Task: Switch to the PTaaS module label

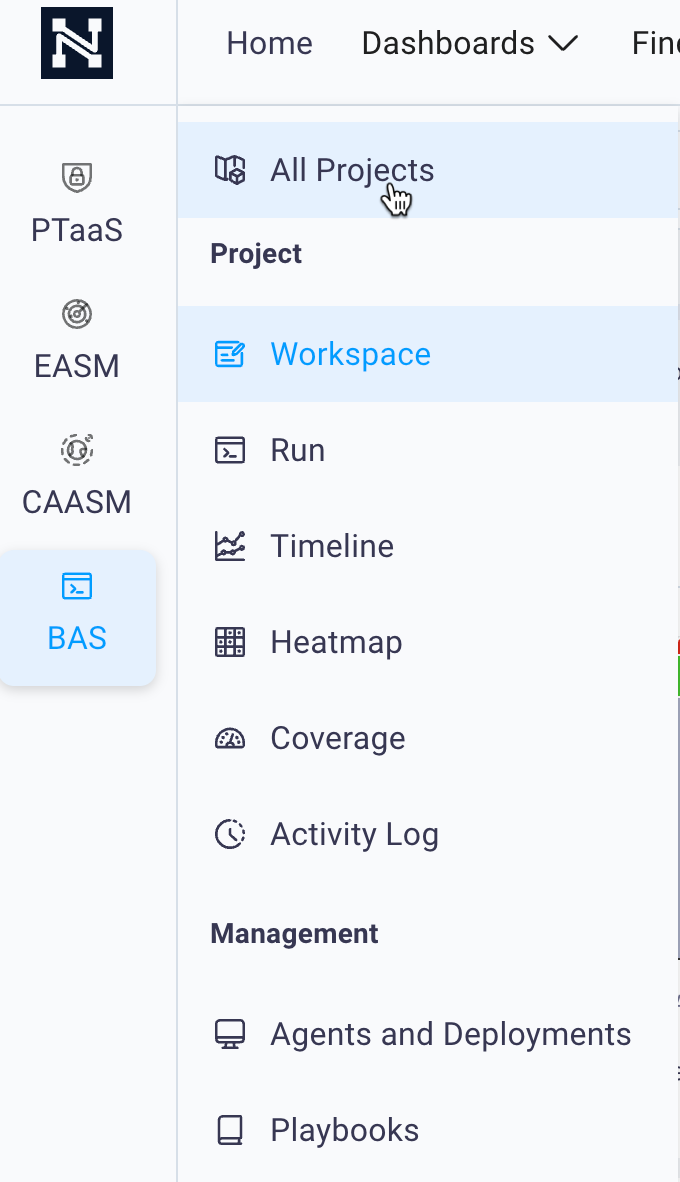Action: click(77, 230)
